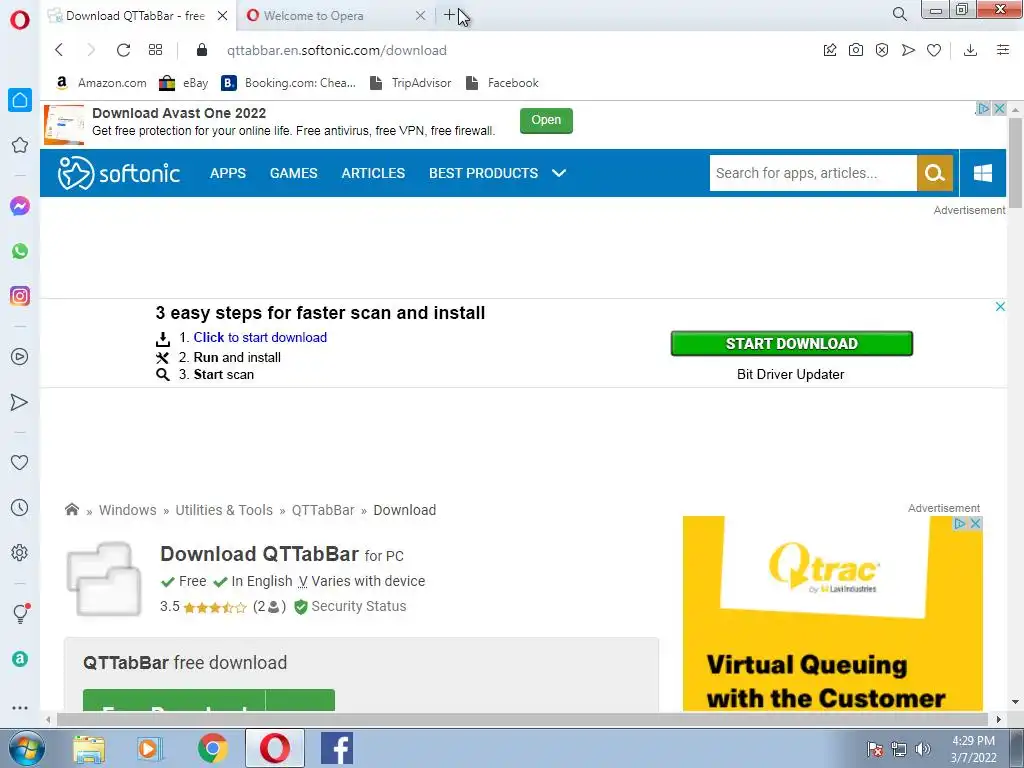Expand the Best Products dropdown chevron

559,173
